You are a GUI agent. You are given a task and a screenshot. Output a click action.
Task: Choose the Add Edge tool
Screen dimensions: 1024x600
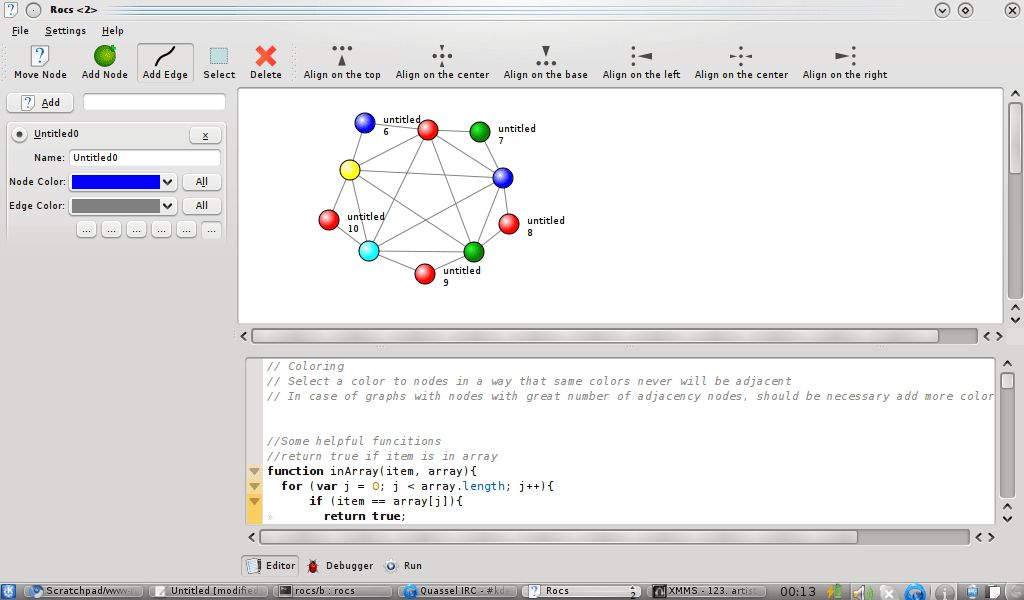[165, 62]
